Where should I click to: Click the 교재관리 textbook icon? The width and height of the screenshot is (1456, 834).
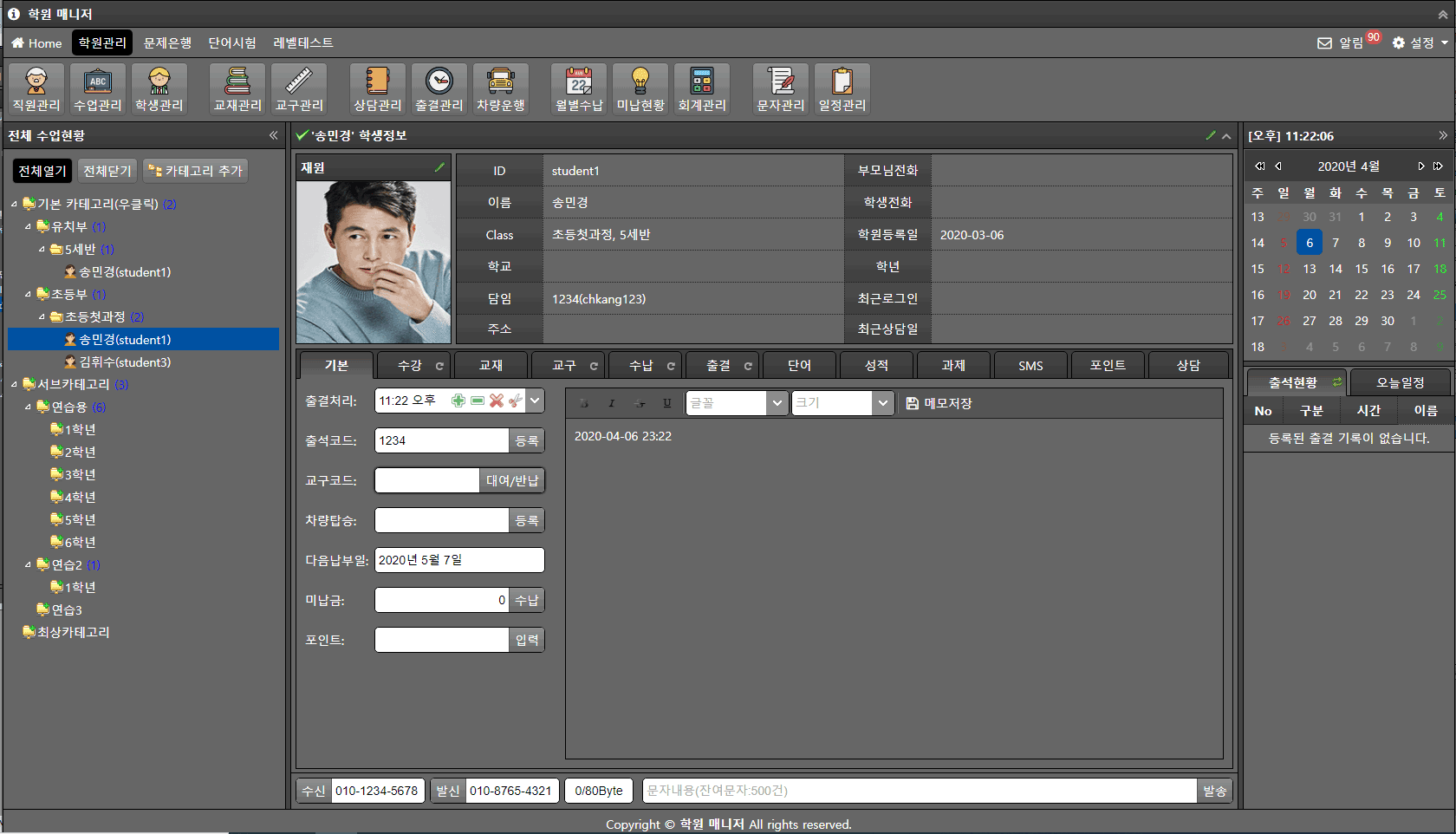pos(237,88)
